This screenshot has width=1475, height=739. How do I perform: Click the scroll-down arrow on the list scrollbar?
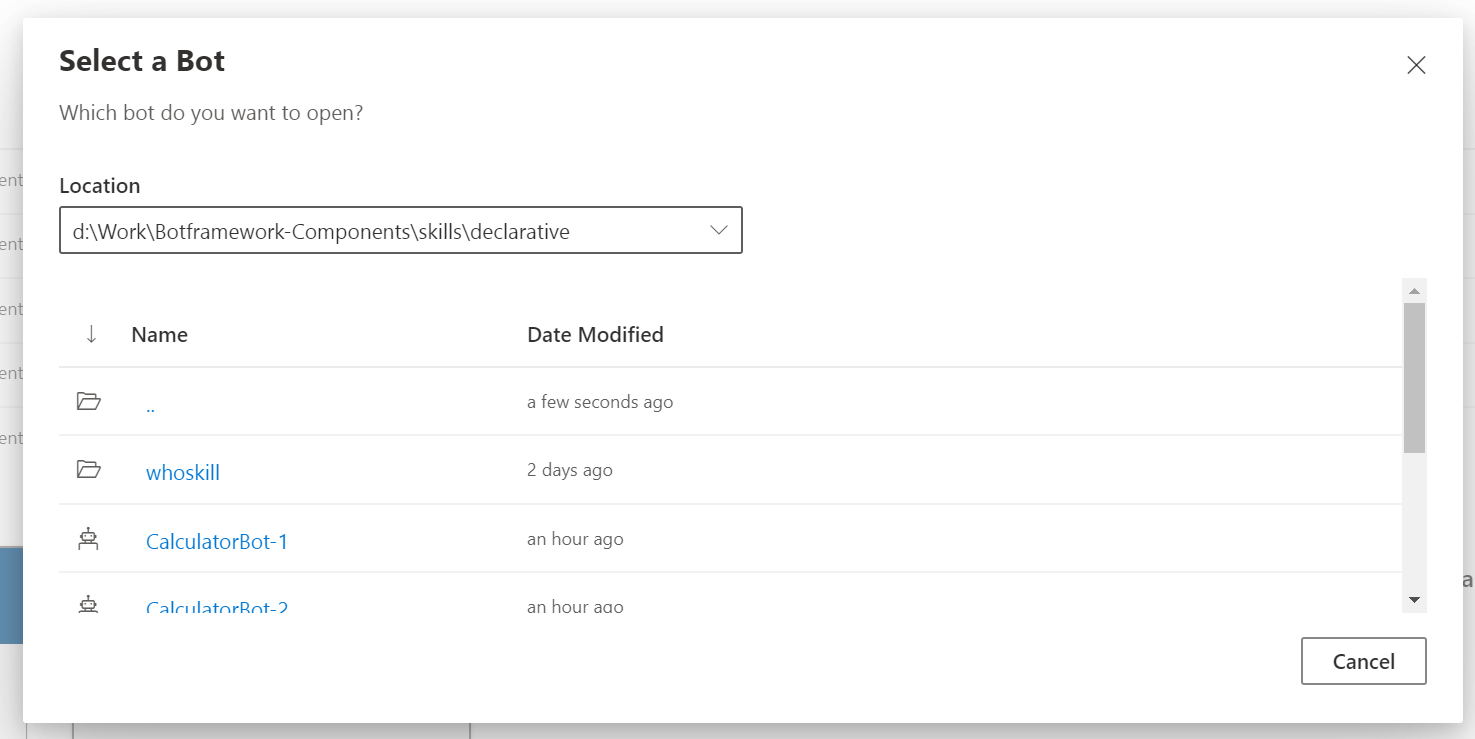click(x=1413, y=599)
